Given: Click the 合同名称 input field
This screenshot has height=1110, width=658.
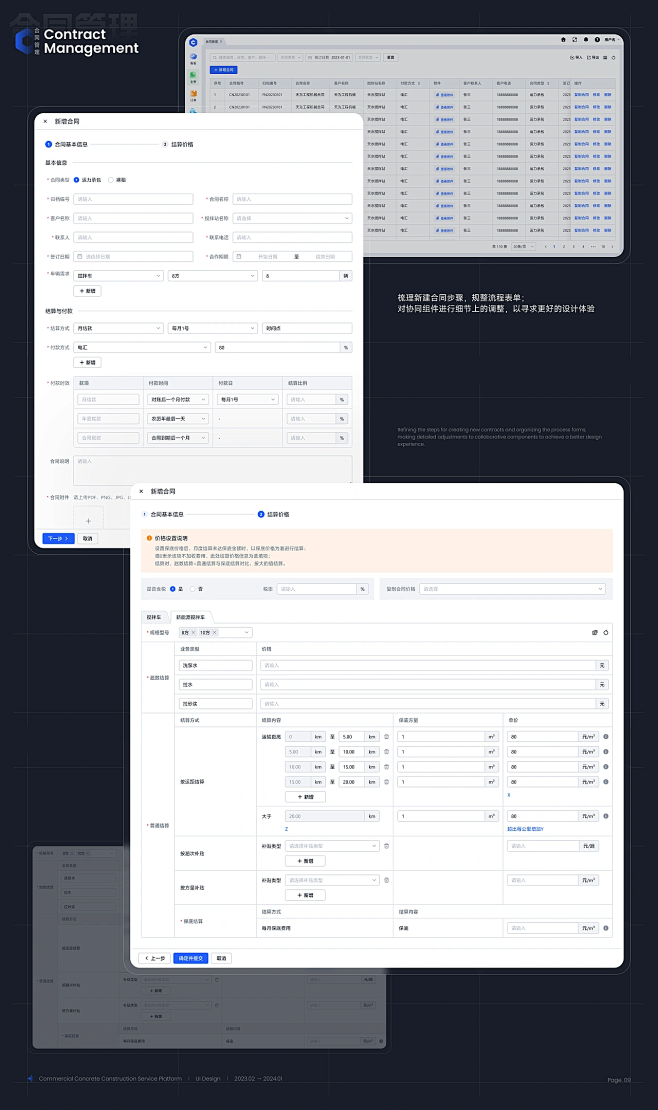Looking at the screenshot, I should (x=292, y=199).
